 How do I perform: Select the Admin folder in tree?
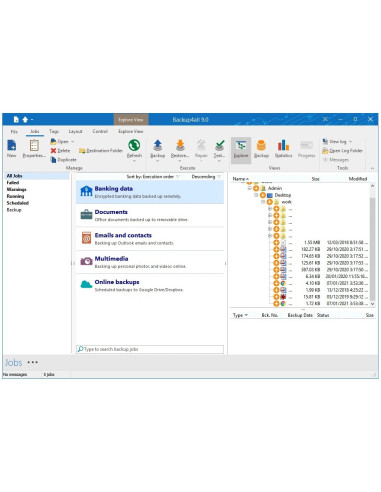(275, 188)
